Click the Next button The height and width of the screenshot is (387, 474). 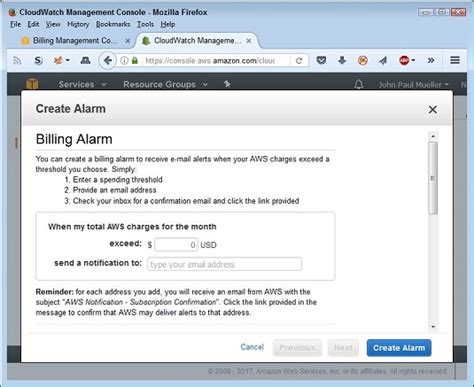343,348
